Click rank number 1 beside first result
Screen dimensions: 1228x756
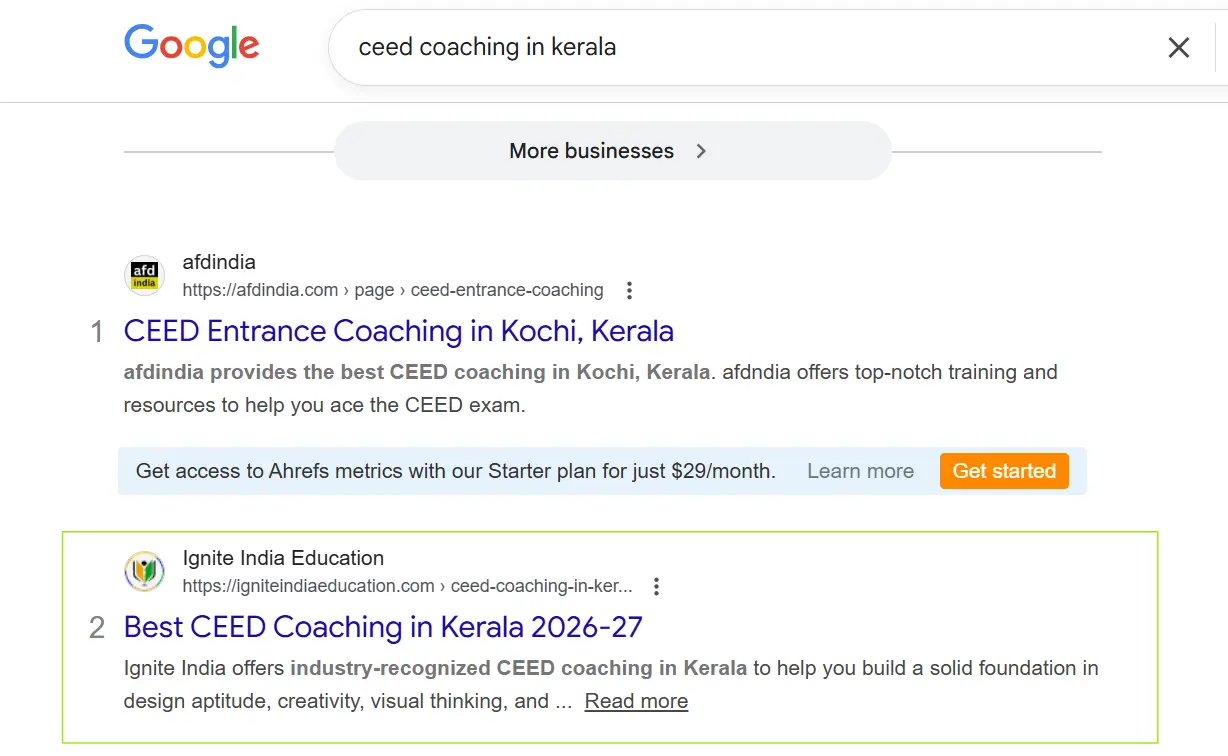tap(97, 332)
